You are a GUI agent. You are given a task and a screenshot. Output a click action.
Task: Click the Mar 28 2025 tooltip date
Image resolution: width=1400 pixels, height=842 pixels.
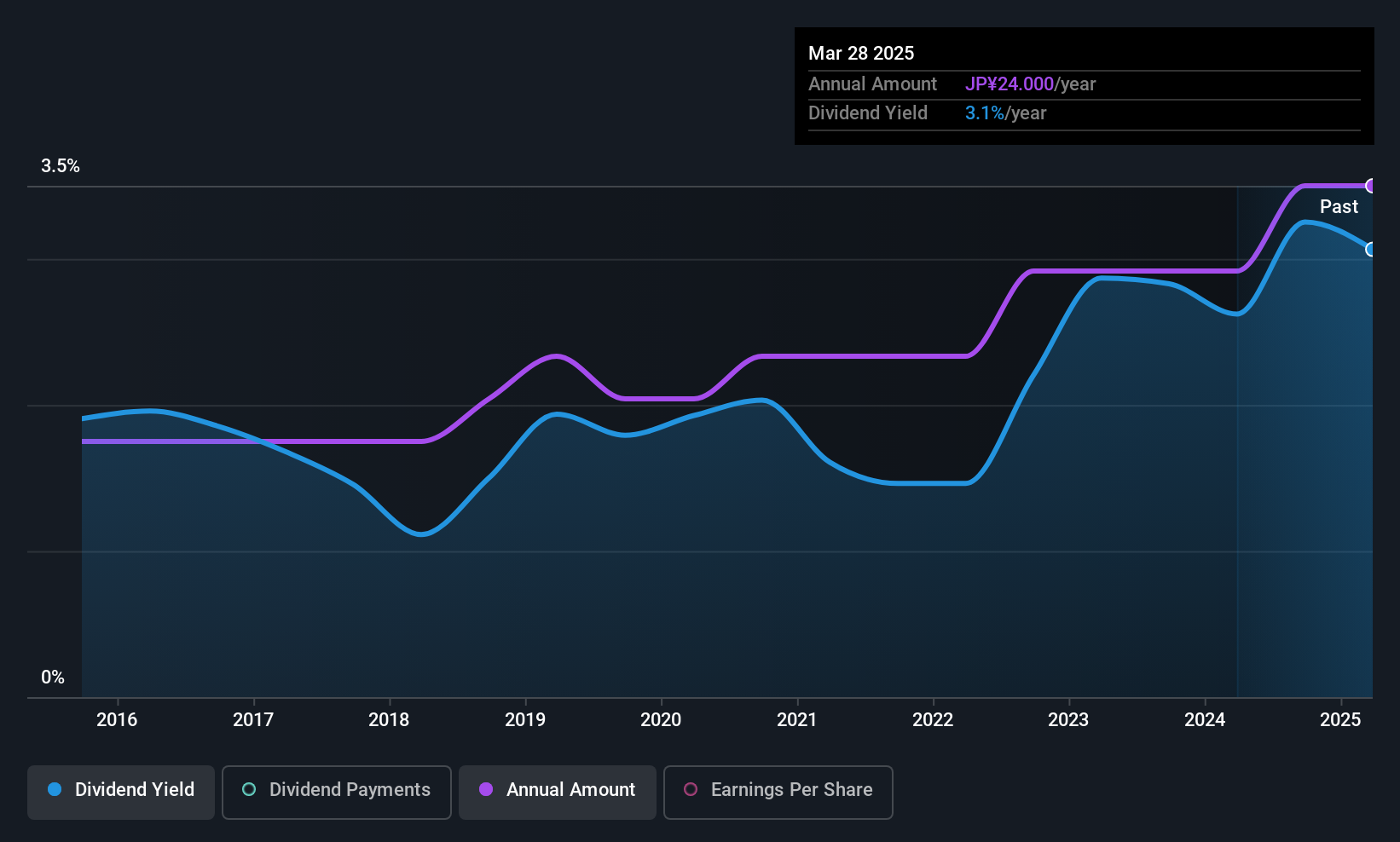click(861, 54)
